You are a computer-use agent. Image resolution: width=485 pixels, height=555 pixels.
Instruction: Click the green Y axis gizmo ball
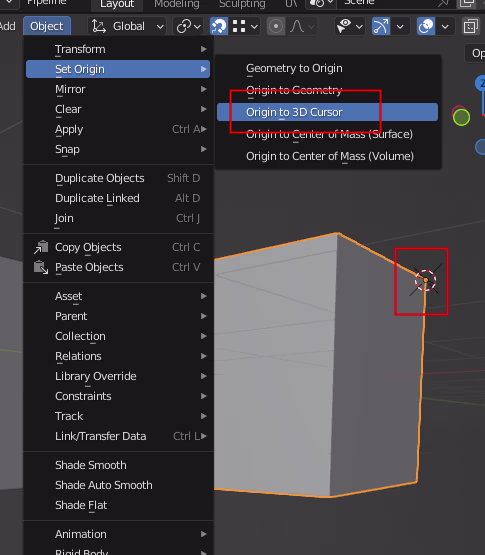coord(461,118)
